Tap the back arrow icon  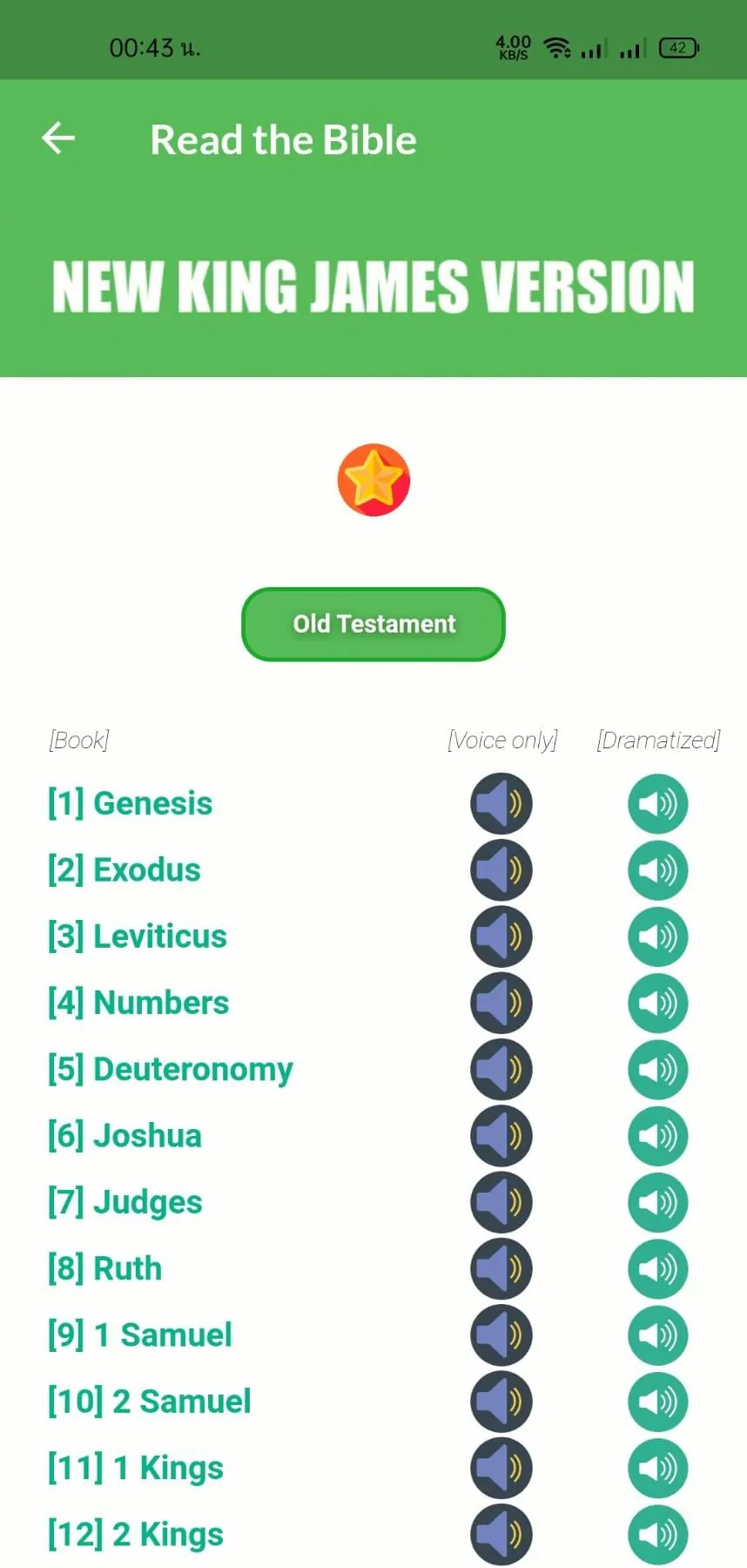click(58, 139)
